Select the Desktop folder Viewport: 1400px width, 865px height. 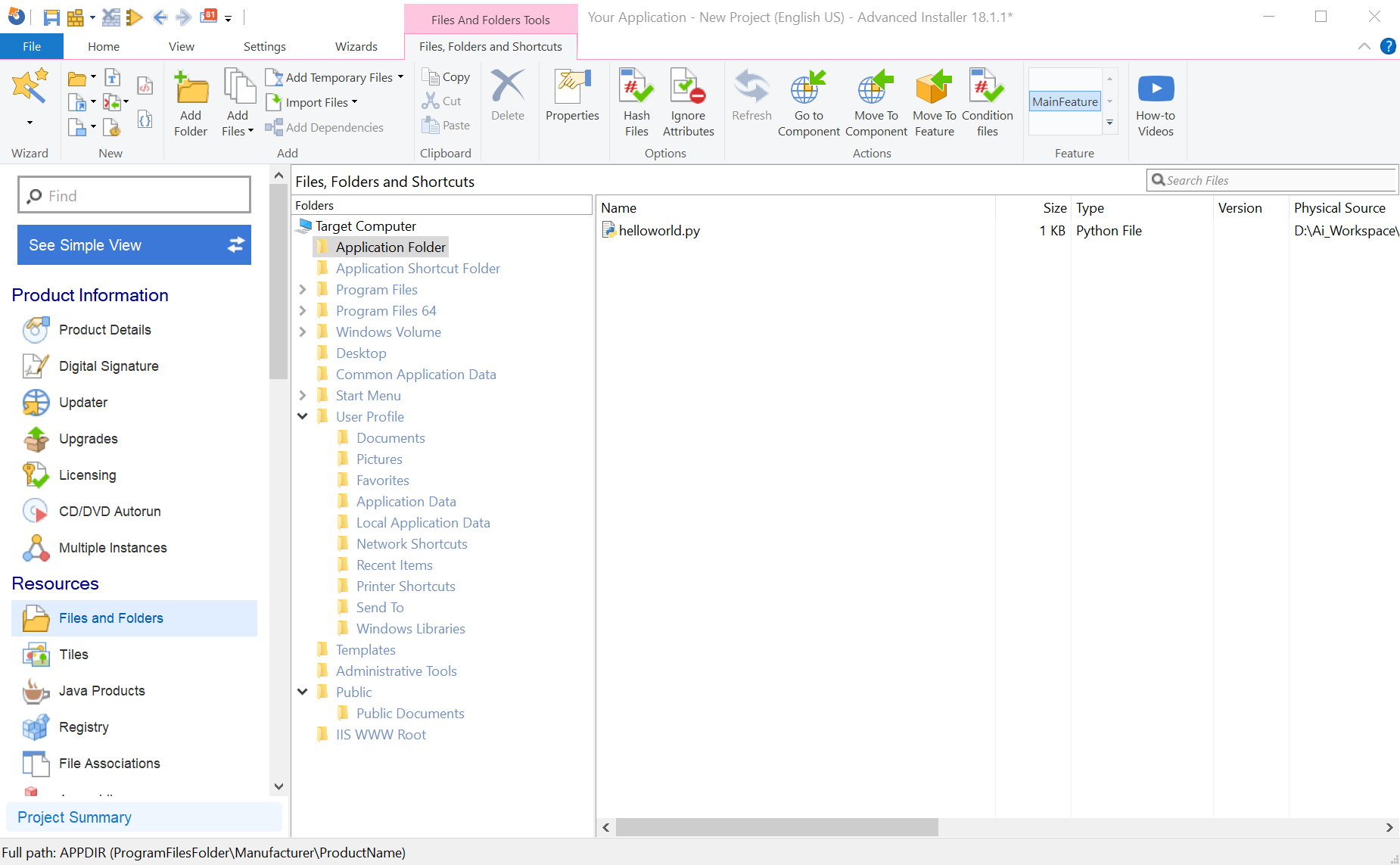click(361, 353)
